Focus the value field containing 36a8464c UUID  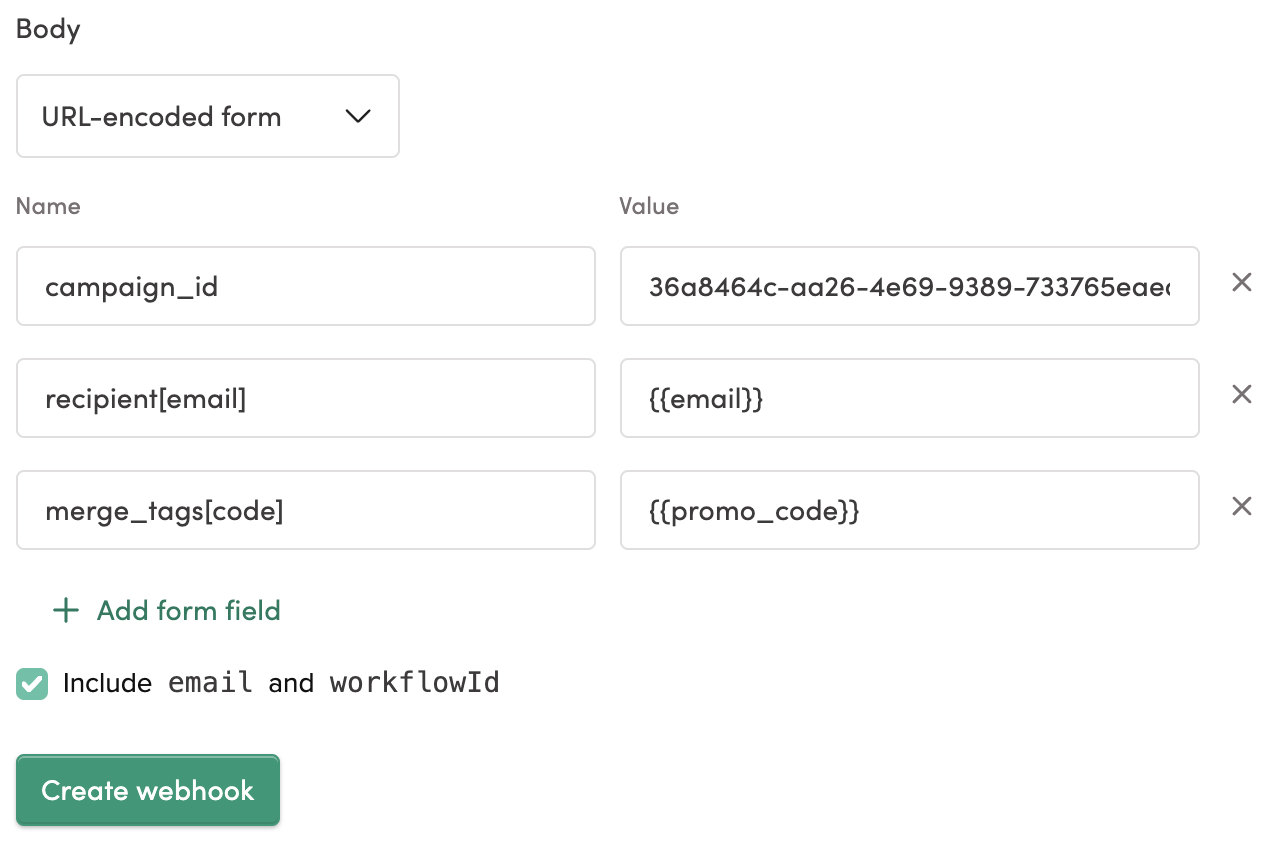pyautogui.click(x=910, y=286)
